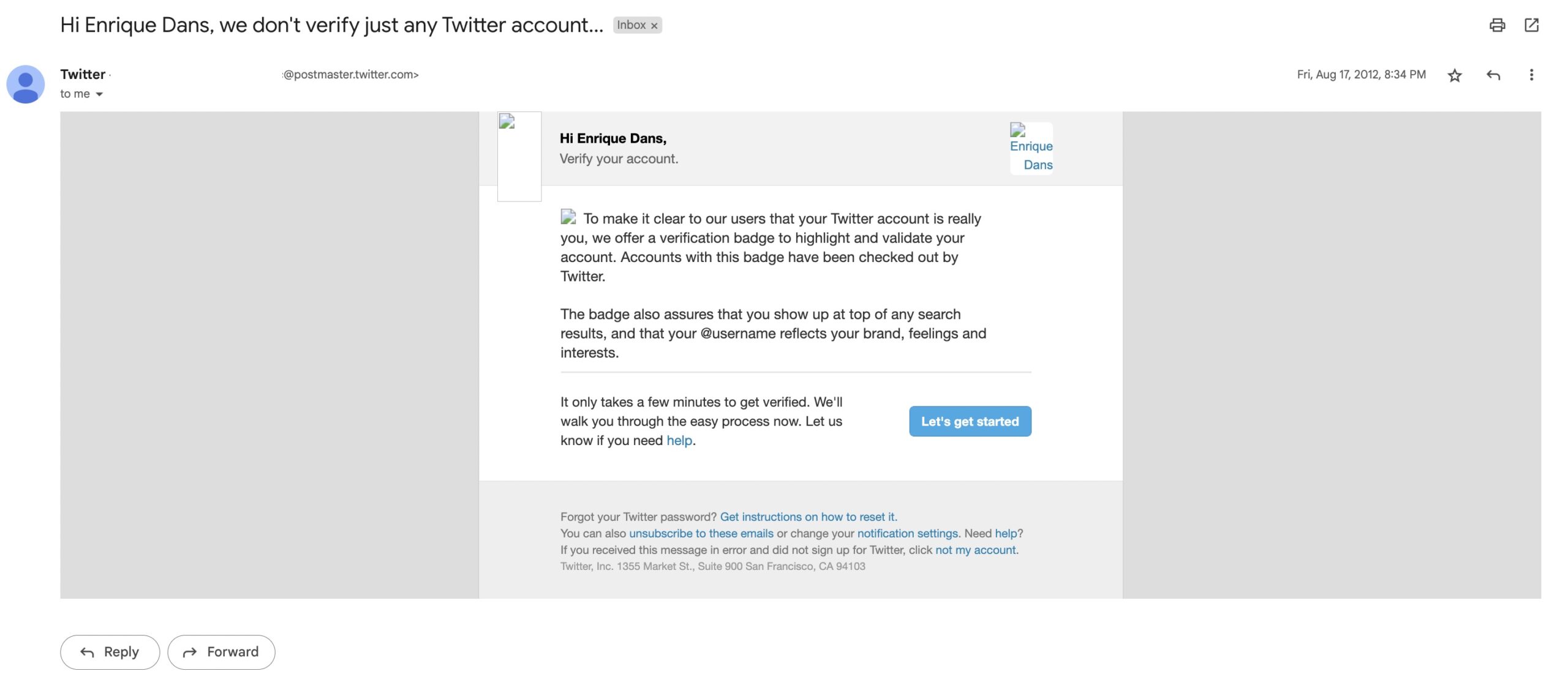Open the help link after 'if you need'

point(679,441)
